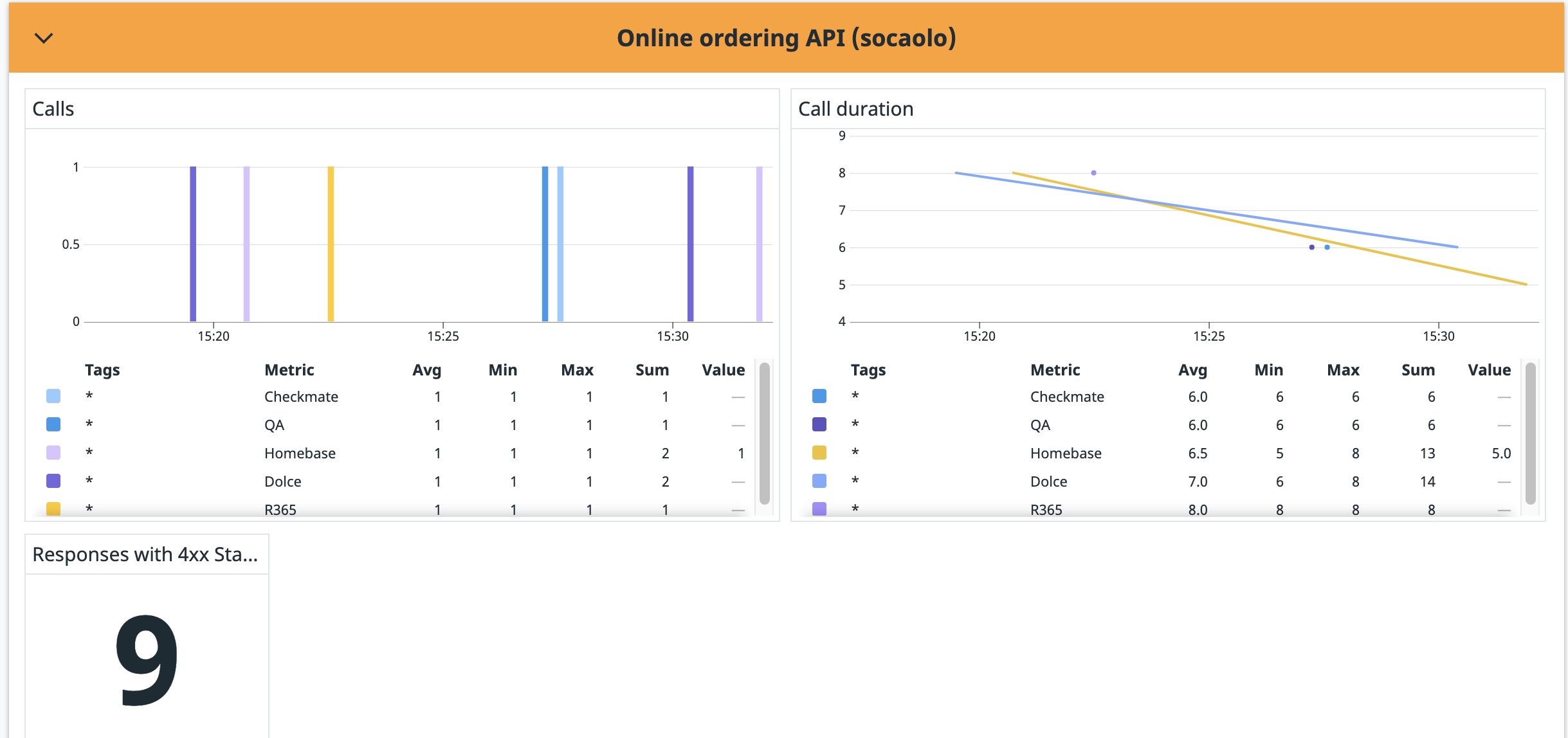Select Checkmate color swatch in Call duration legend

[819, 396]
